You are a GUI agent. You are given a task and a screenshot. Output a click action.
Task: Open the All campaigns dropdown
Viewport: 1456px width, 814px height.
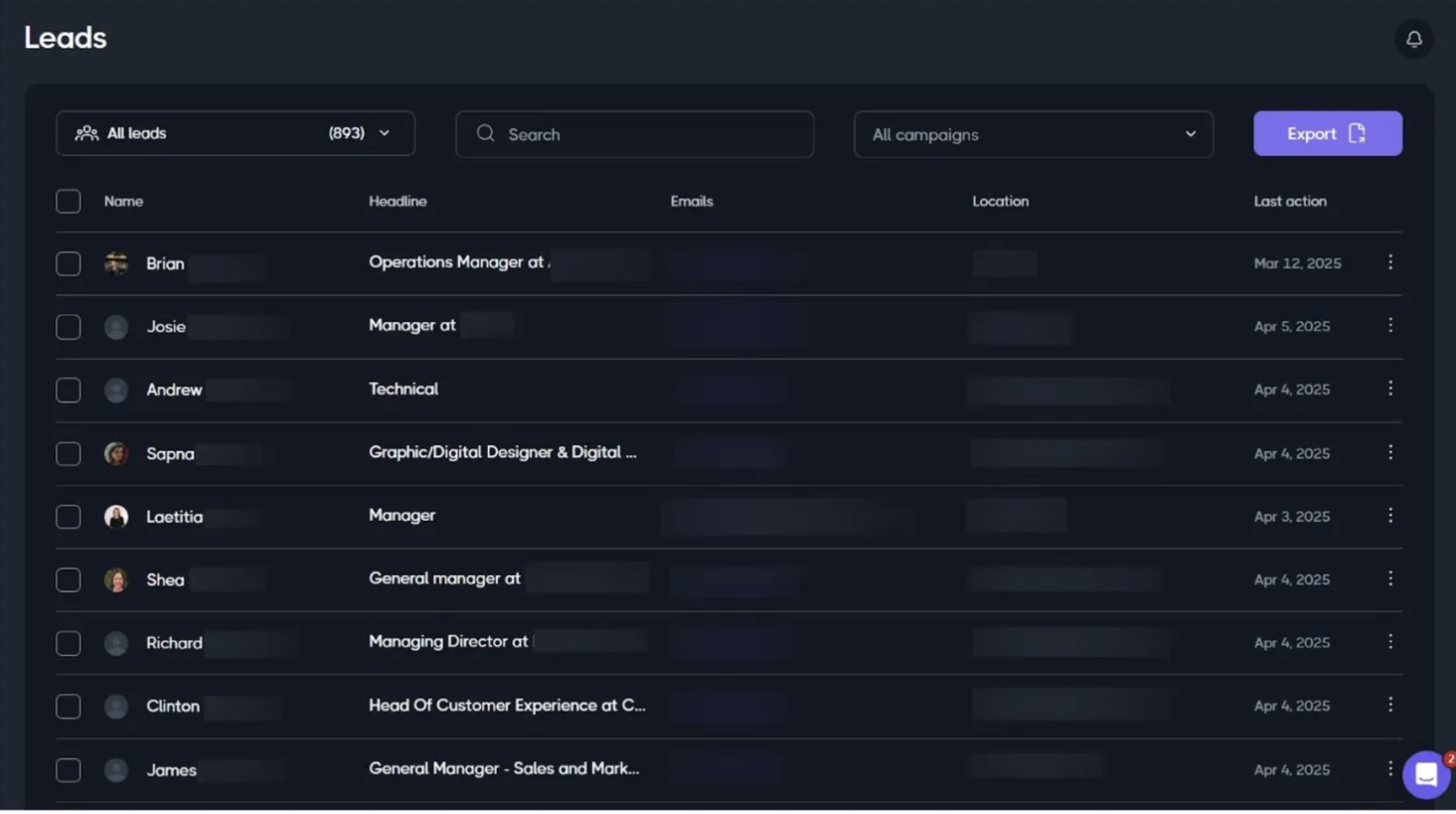pyautogui.click(x=1190, y=134)
